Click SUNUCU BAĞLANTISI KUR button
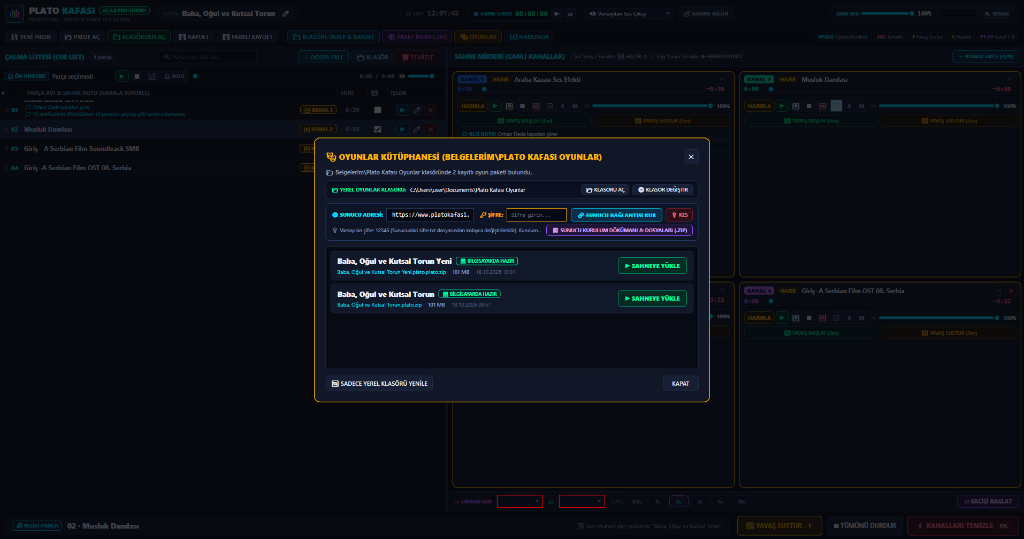 (616, 215)
